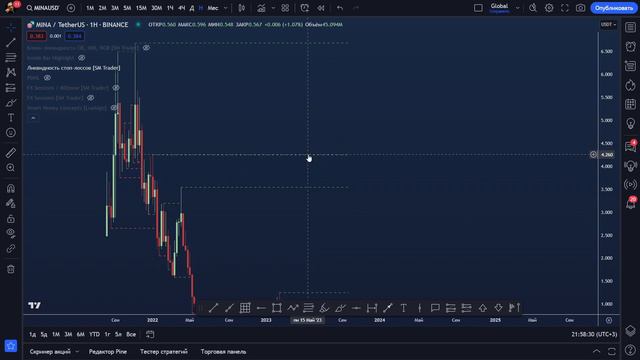Select the patterns tool in left sidebar
This screenshot has height=360, width=640.
(11, 72)
